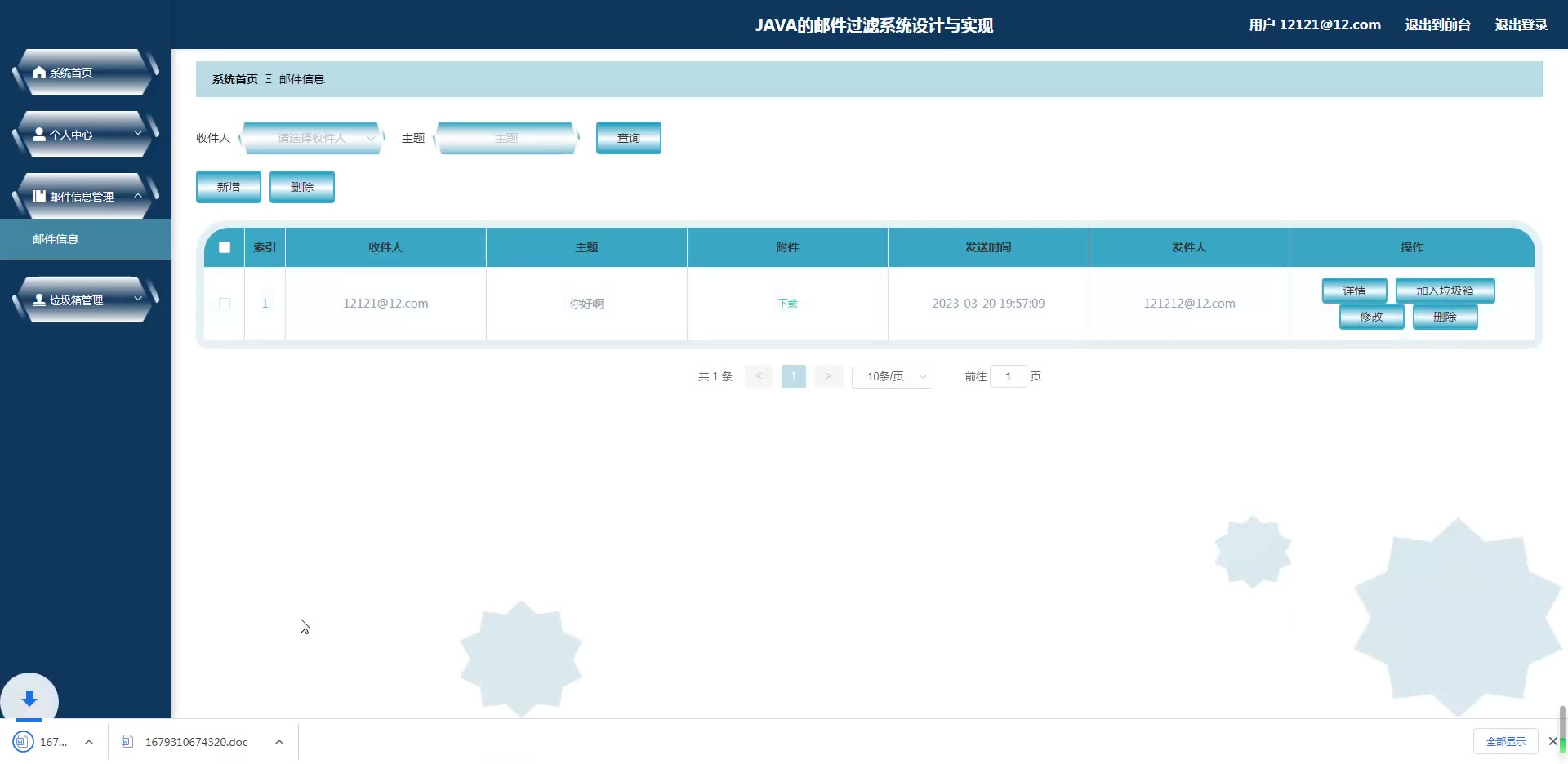Image resolution: width=1568 pixels, height=764 pixels.
Task: Click the 用户 12121@12.com label
Action: [x=1315, y=24]
